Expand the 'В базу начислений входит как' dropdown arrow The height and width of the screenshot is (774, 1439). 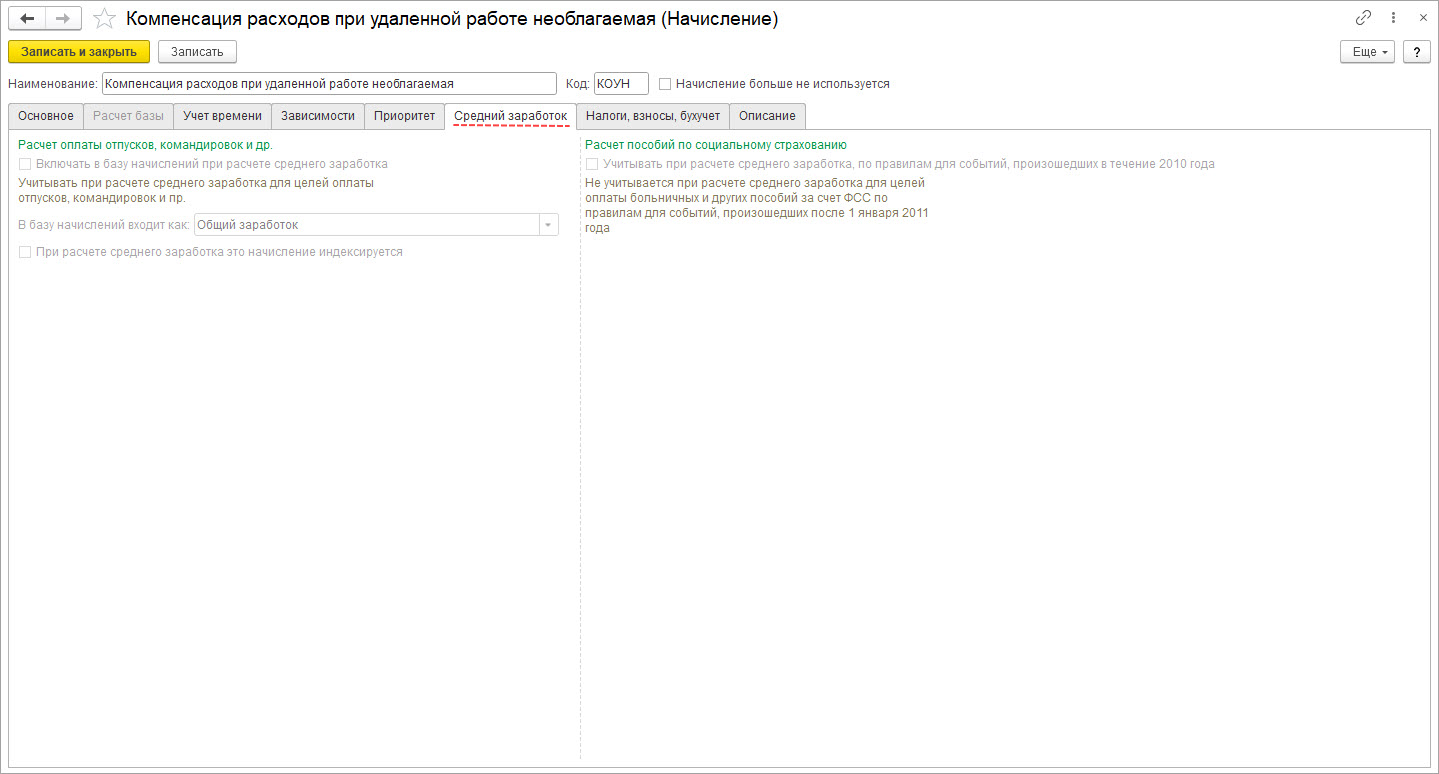(548, 225)
